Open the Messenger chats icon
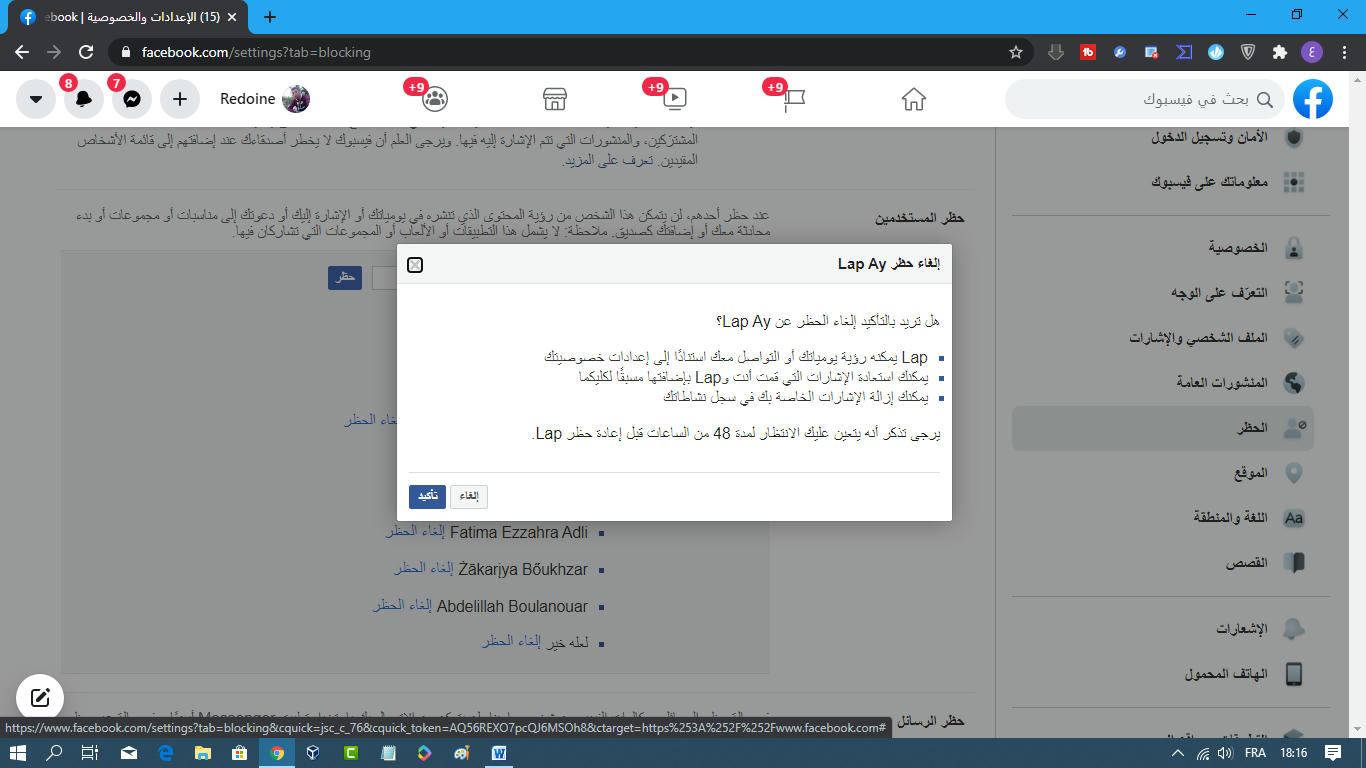1366x768 pixels. pyautogui.click(x=132, y=99)
